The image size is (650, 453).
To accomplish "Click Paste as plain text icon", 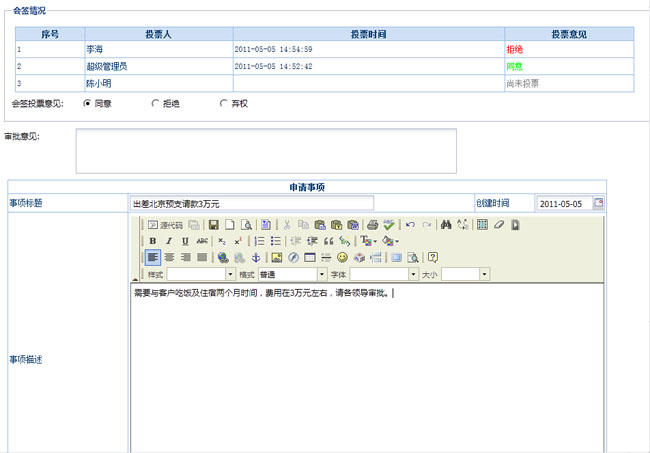I will [336, 225].
